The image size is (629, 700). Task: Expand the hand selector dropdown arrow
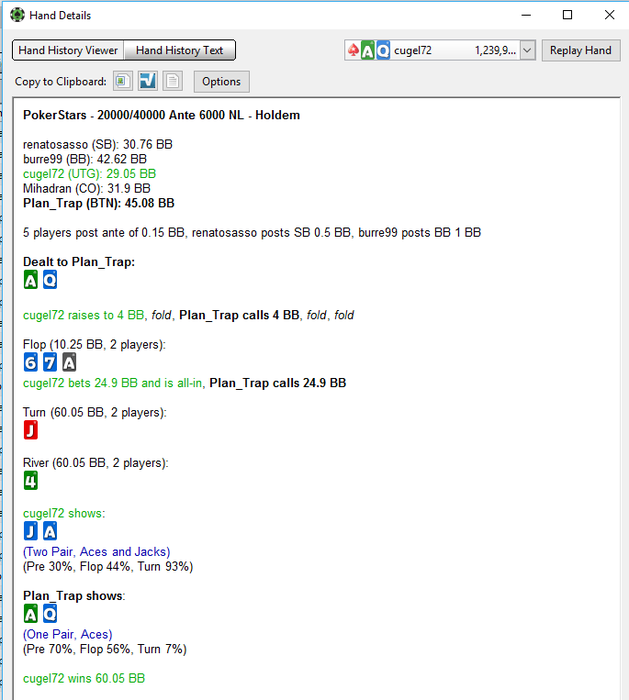(527, 50)
